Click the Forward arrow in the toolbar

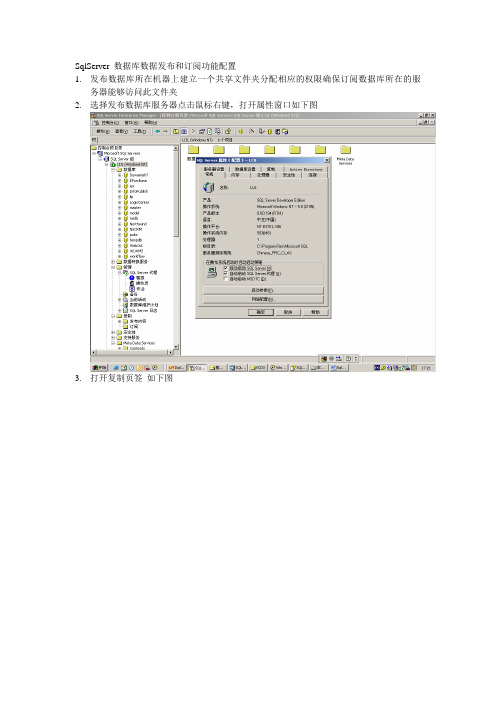165,132
